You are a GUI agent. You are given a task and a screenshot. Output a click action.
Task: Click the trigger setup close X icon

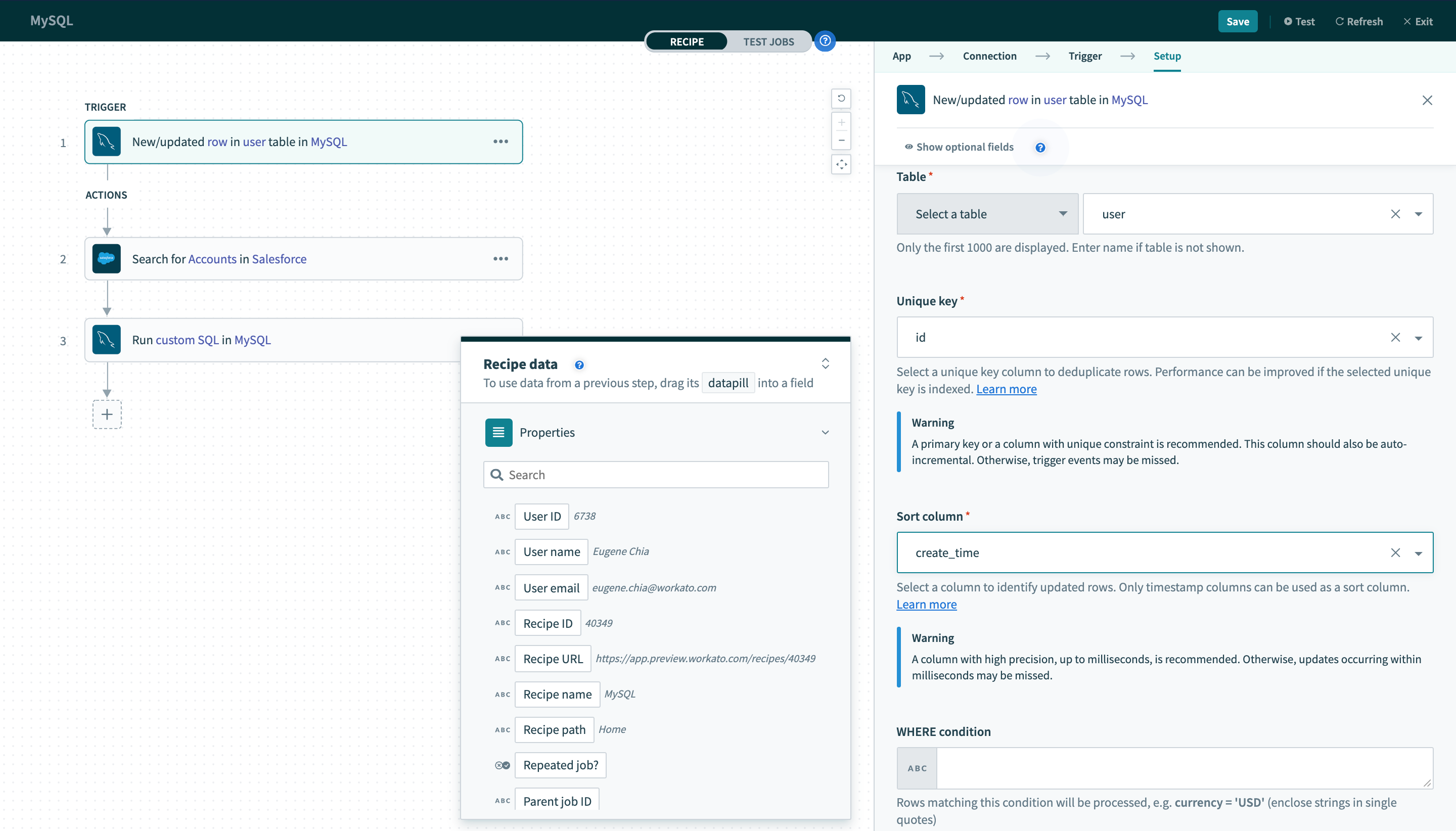tap(1428, 100)
